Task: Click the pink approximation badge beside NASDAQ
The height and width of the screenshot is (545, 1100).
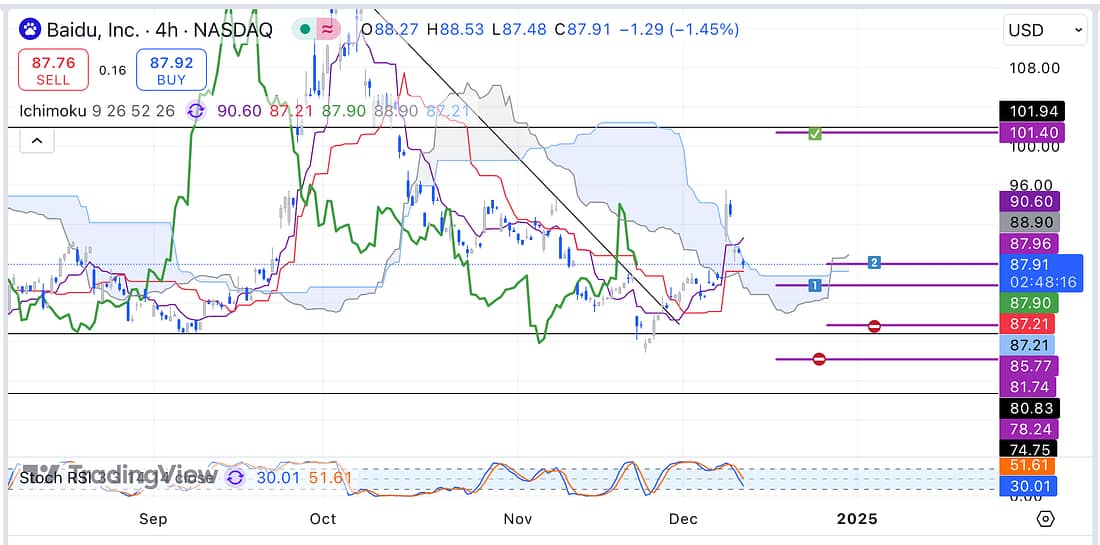Action: [x=327, y=30]
